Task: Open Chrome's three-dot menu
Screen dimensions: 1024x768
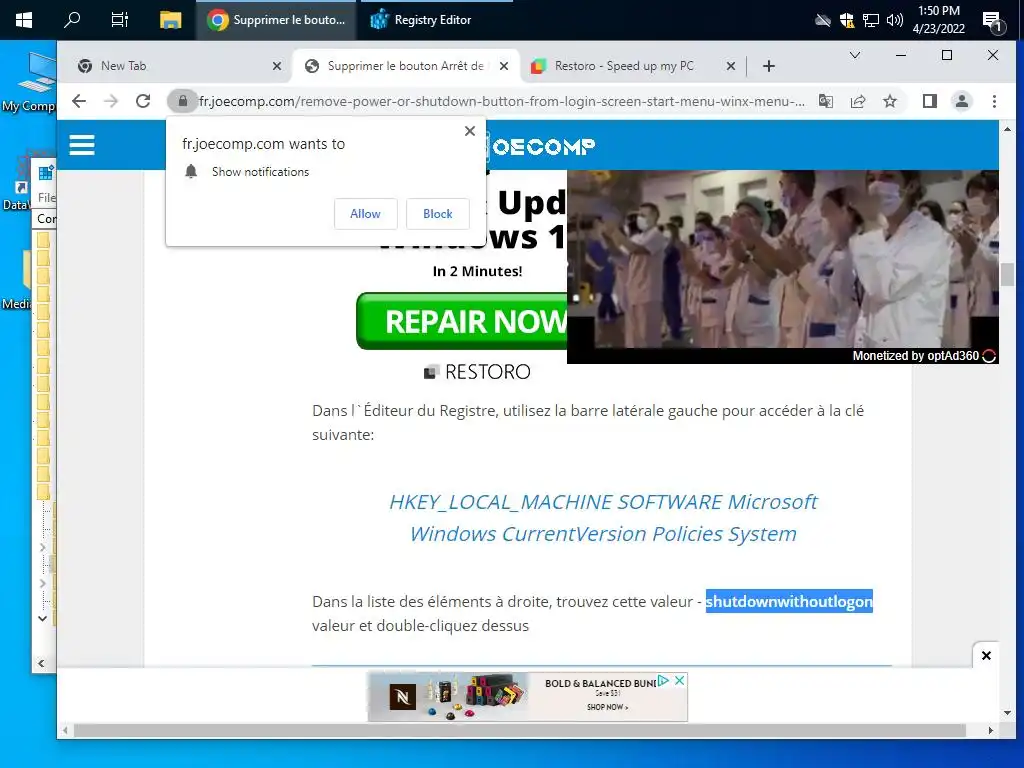Action: [x=994, y=101]
